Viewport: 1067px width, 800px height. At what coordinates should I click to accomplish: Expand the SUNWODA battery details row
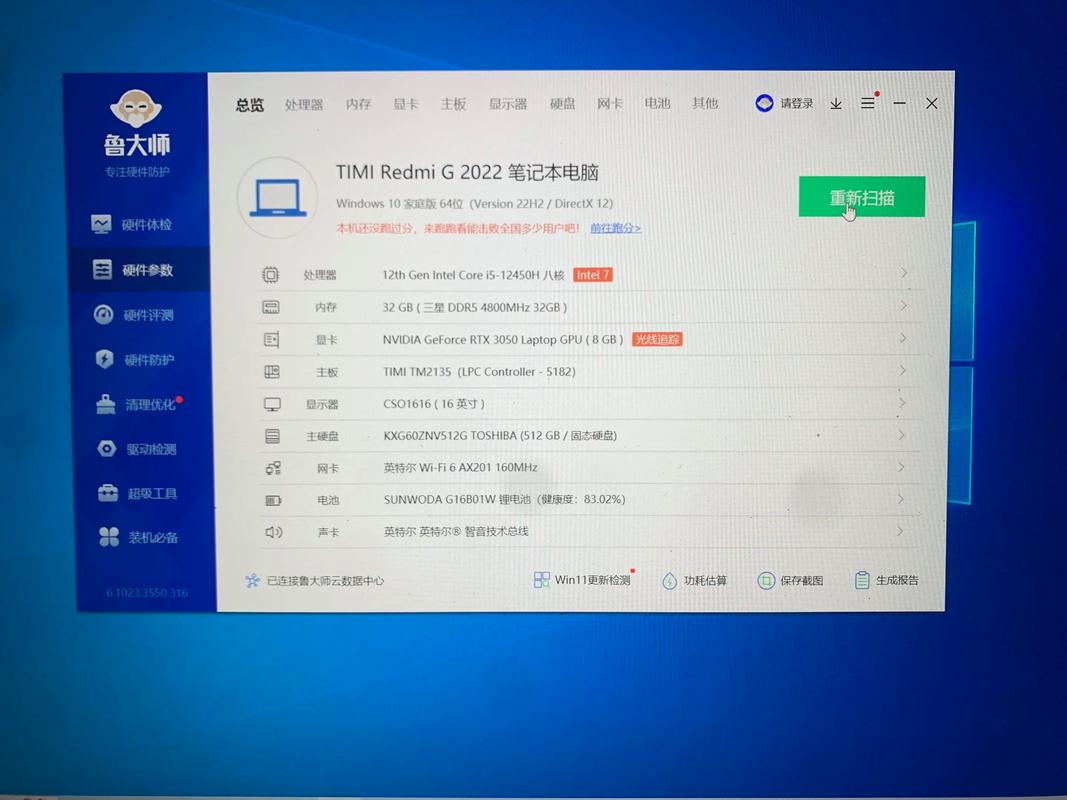903,499
